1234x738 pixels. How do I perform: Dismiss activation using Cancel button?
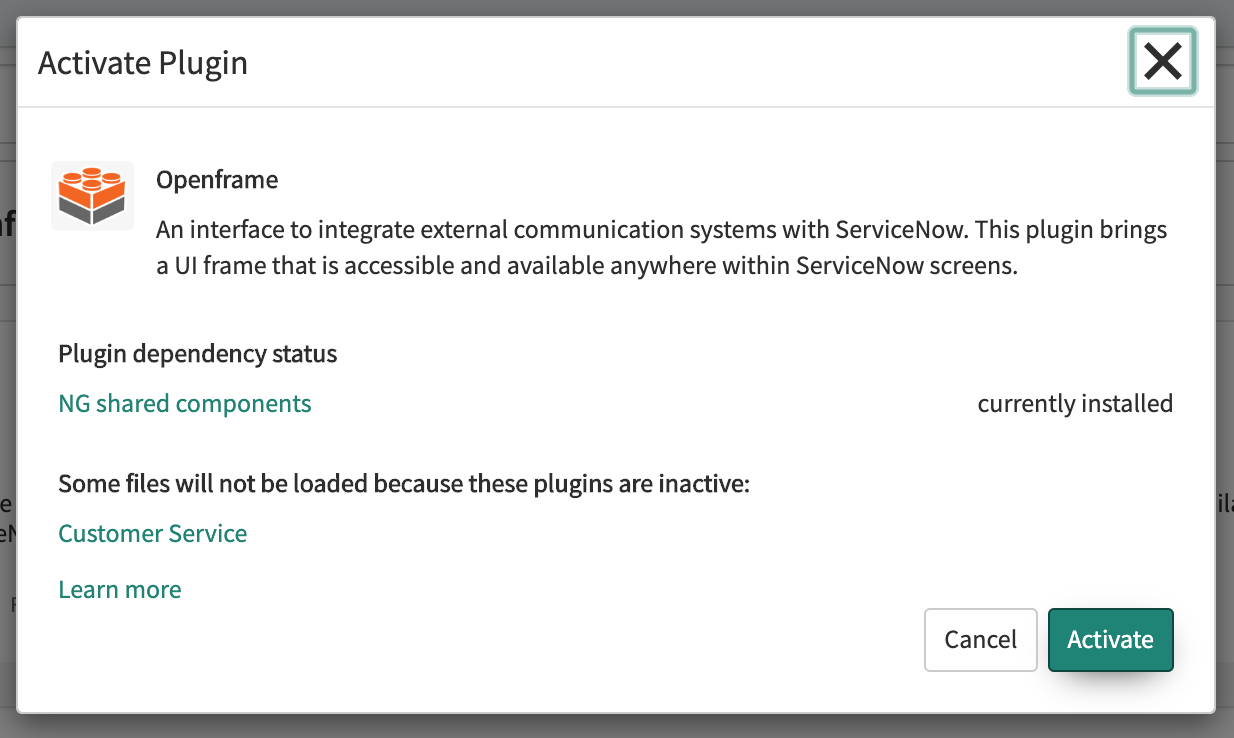pyautogui.click(x=980, y=639)
